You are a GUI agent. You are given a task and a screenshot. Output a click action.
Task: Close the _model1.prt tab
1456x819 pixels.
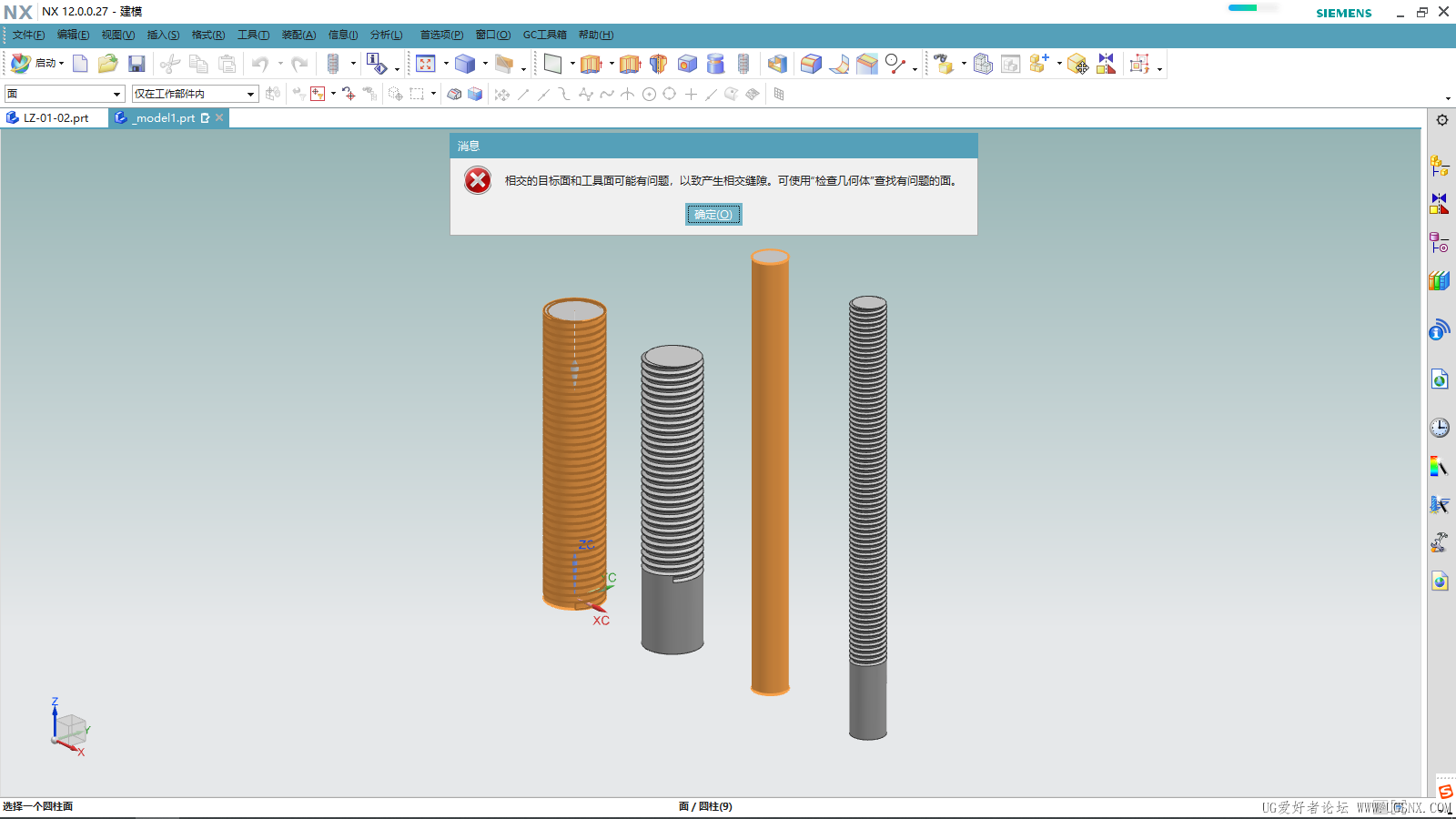coord(219,117)
